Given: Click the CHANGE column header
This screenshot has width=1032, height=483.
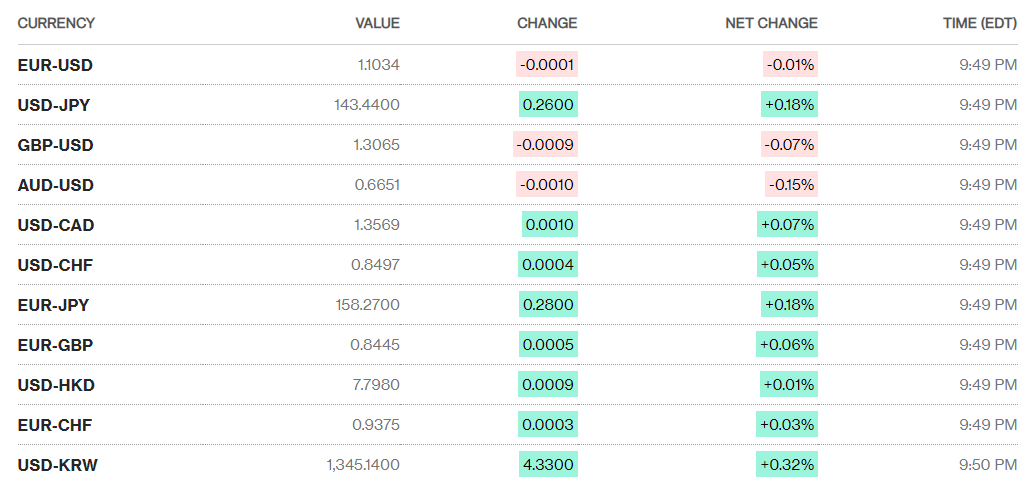Looking at the screenshot, I should [x=547, y=23].
